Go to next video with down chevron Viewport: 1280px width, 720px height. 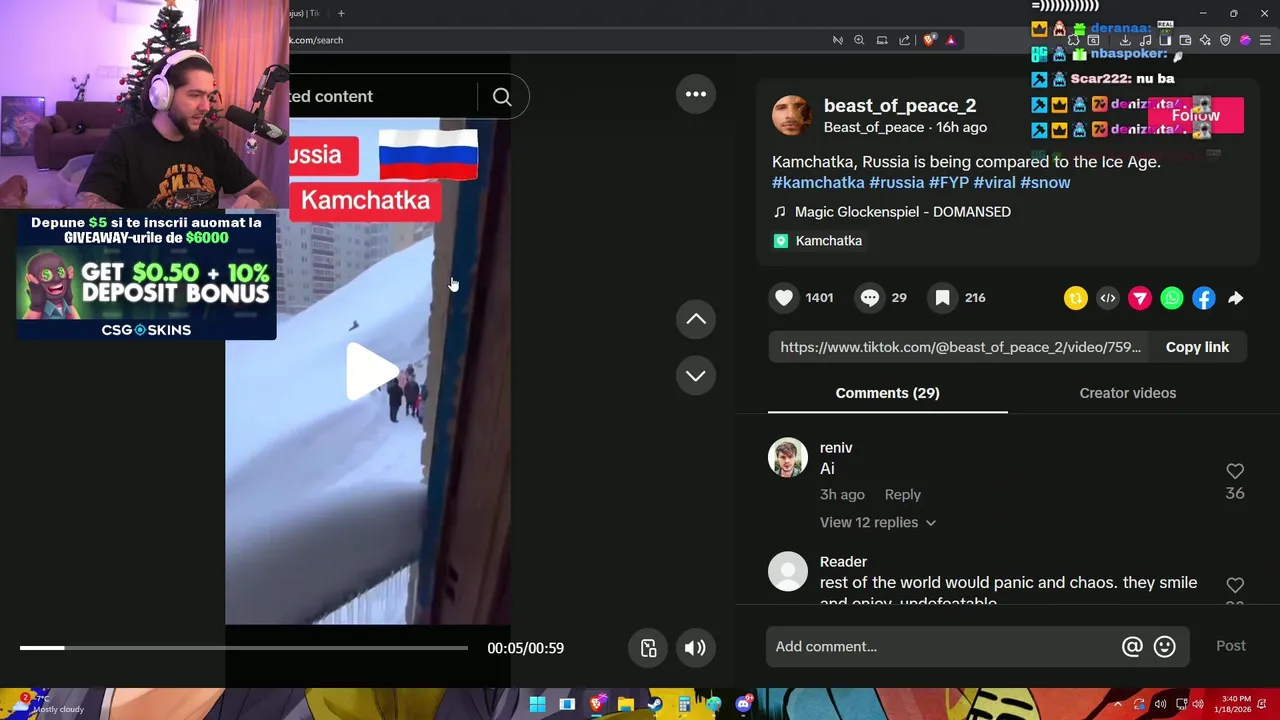coord(696,375)
